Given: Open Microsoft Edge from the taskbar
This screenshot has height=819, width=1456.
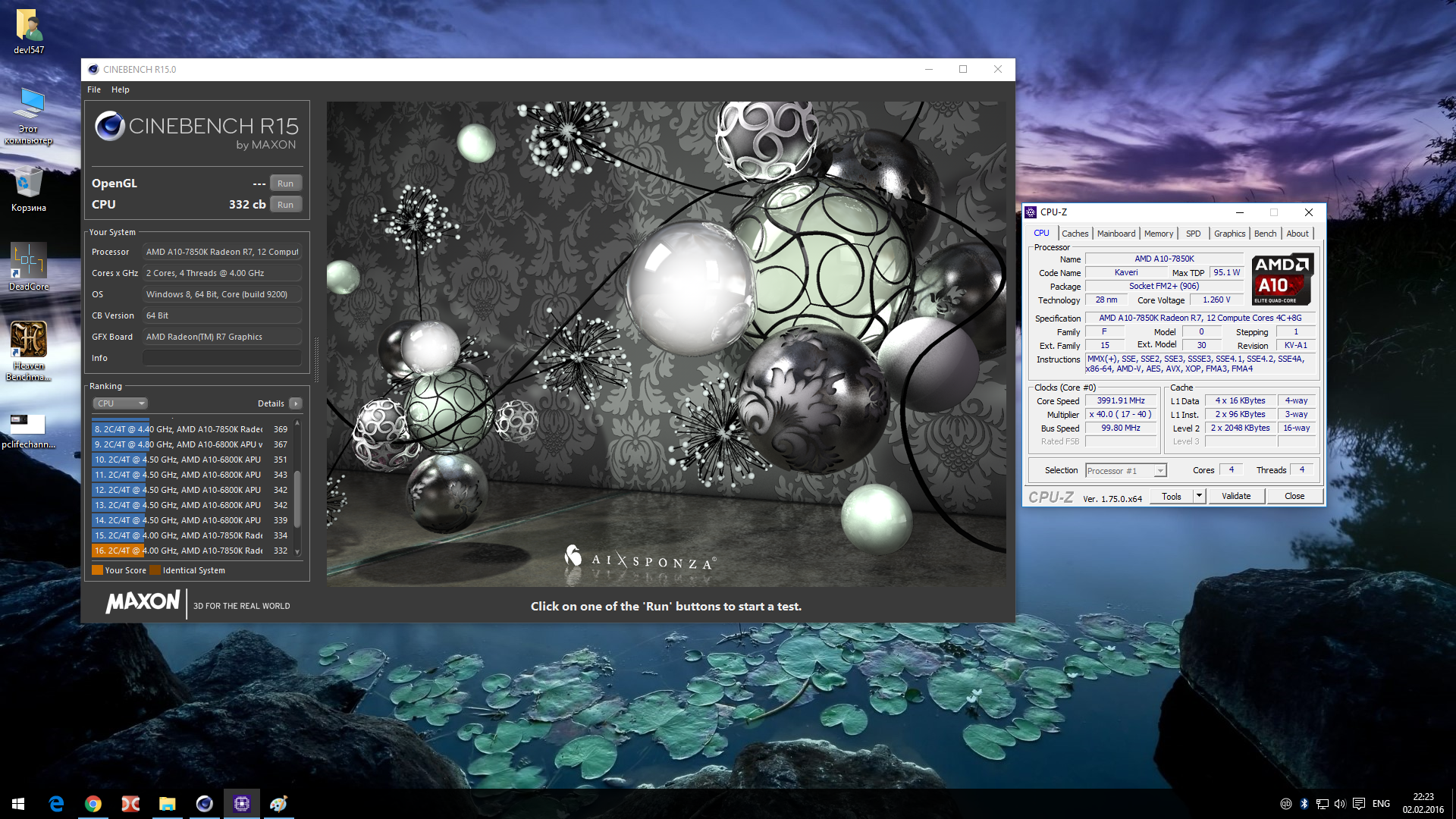Looking at the screenshot, I should coord(56,804).
